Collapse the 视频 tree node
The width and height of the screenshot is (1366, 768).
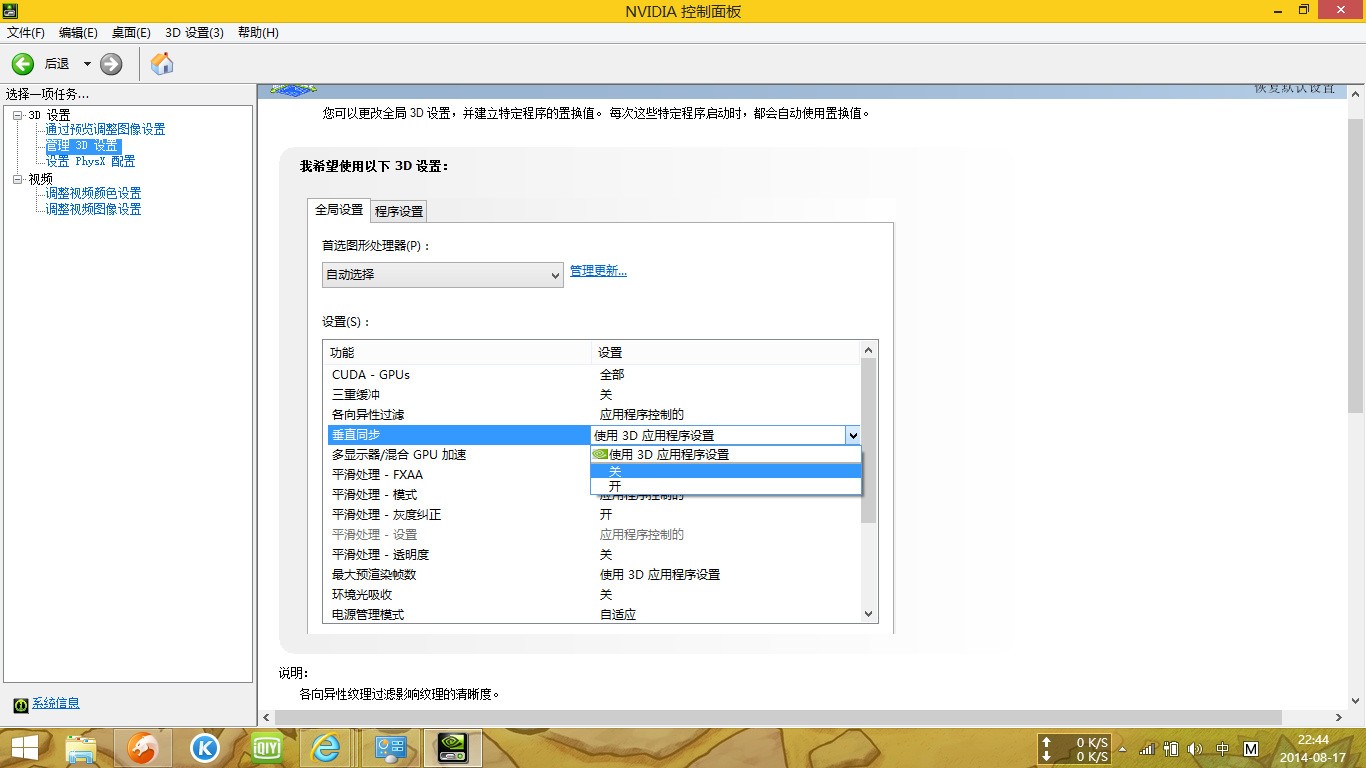click(x=17, y=180)
